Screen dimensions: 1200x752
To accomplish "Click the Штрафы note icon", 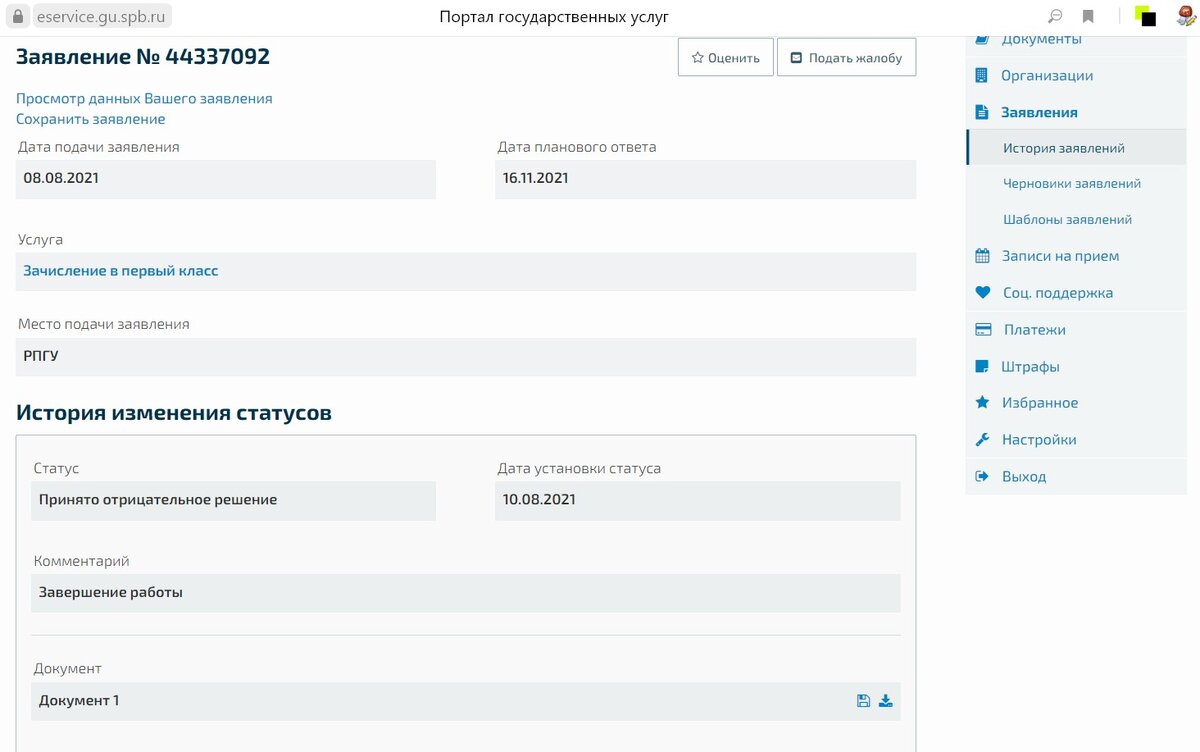I will pyautogui.click(x=982, y=366).
